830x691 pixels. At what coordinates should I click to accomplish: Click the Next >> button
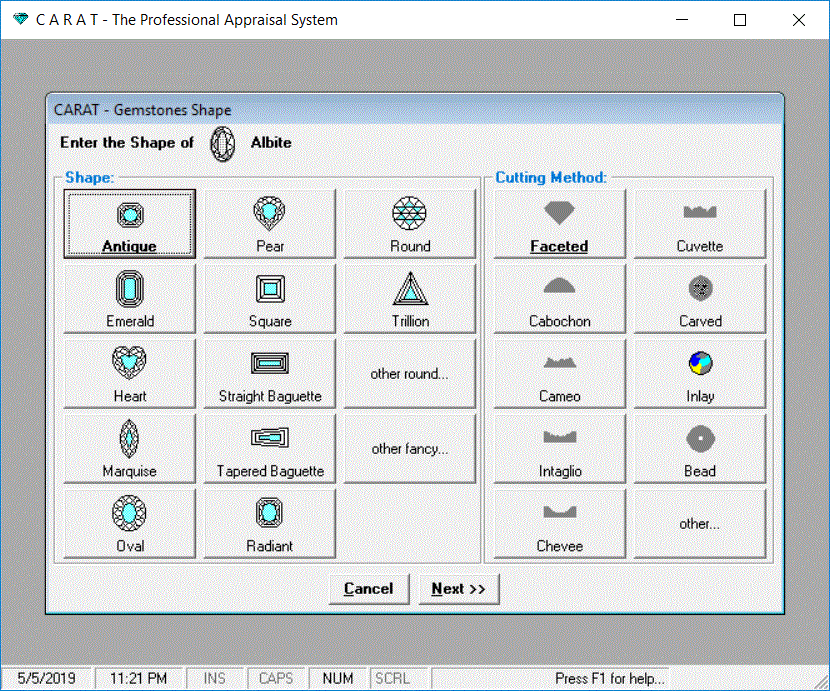[459, 589]
